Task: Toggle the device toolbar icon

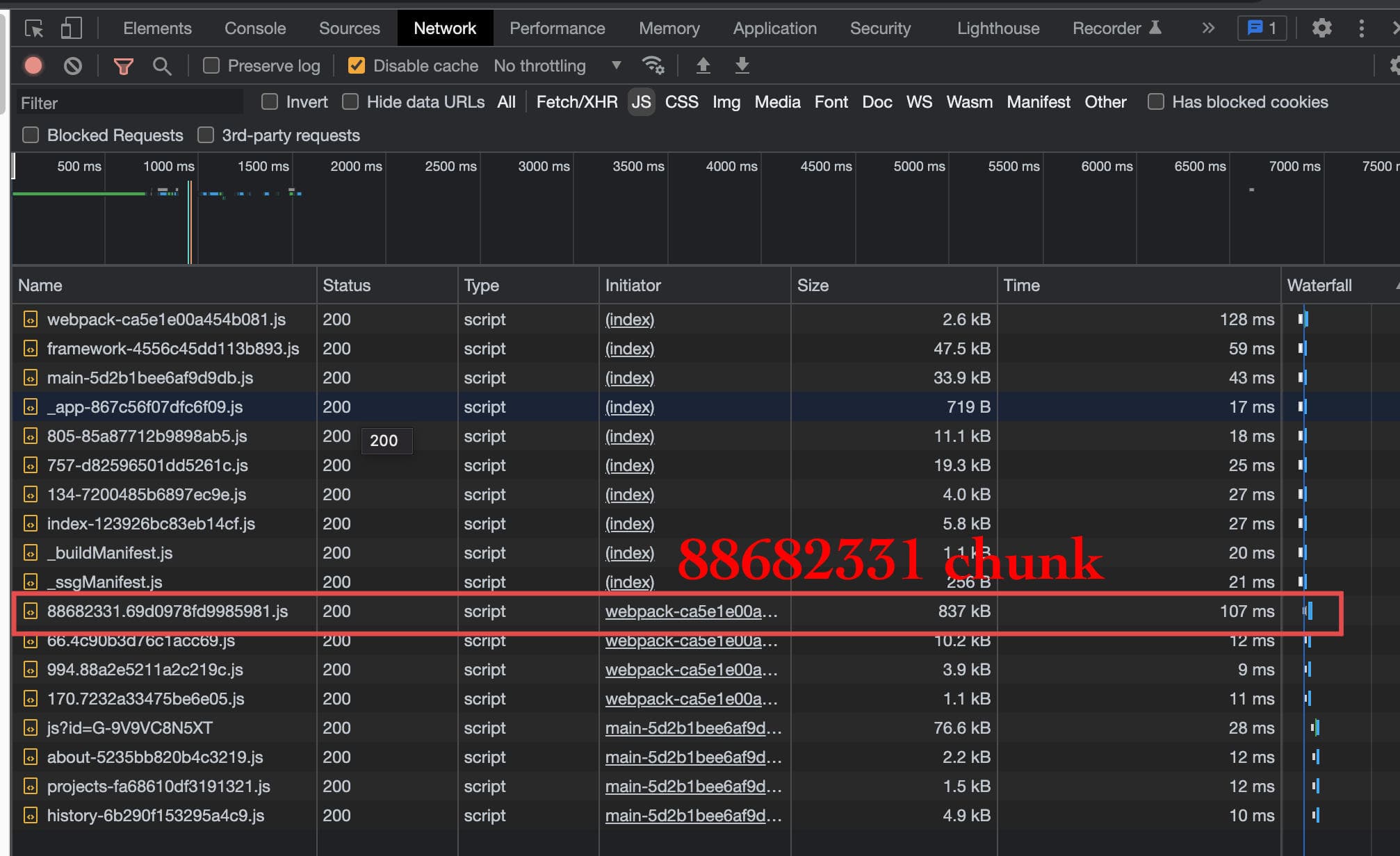Action: (71, 28)
